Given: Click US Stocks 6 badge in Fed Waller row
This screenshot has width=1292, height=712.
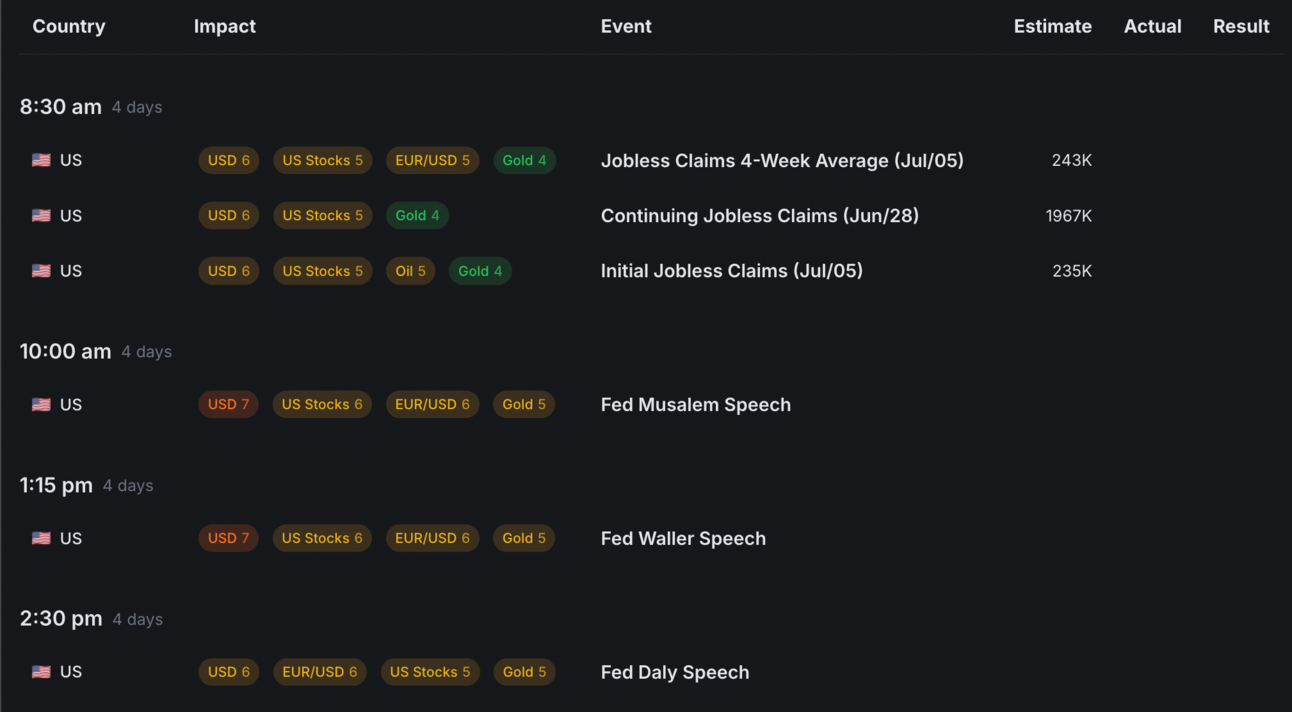Looking at the screenshot, I should point(322,538).
